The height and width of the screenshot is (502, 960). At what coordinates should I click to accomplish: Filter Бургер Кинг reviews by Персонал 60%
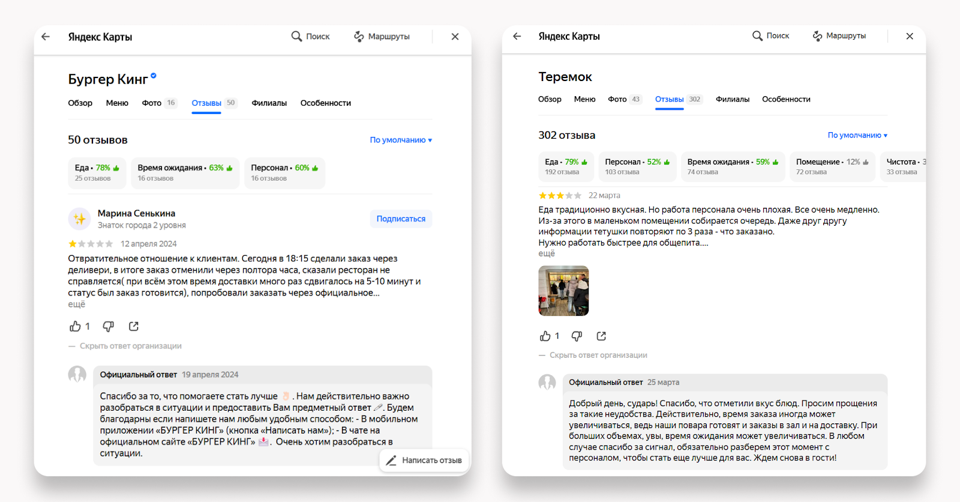pyautogui.click(x=285, y=173)
